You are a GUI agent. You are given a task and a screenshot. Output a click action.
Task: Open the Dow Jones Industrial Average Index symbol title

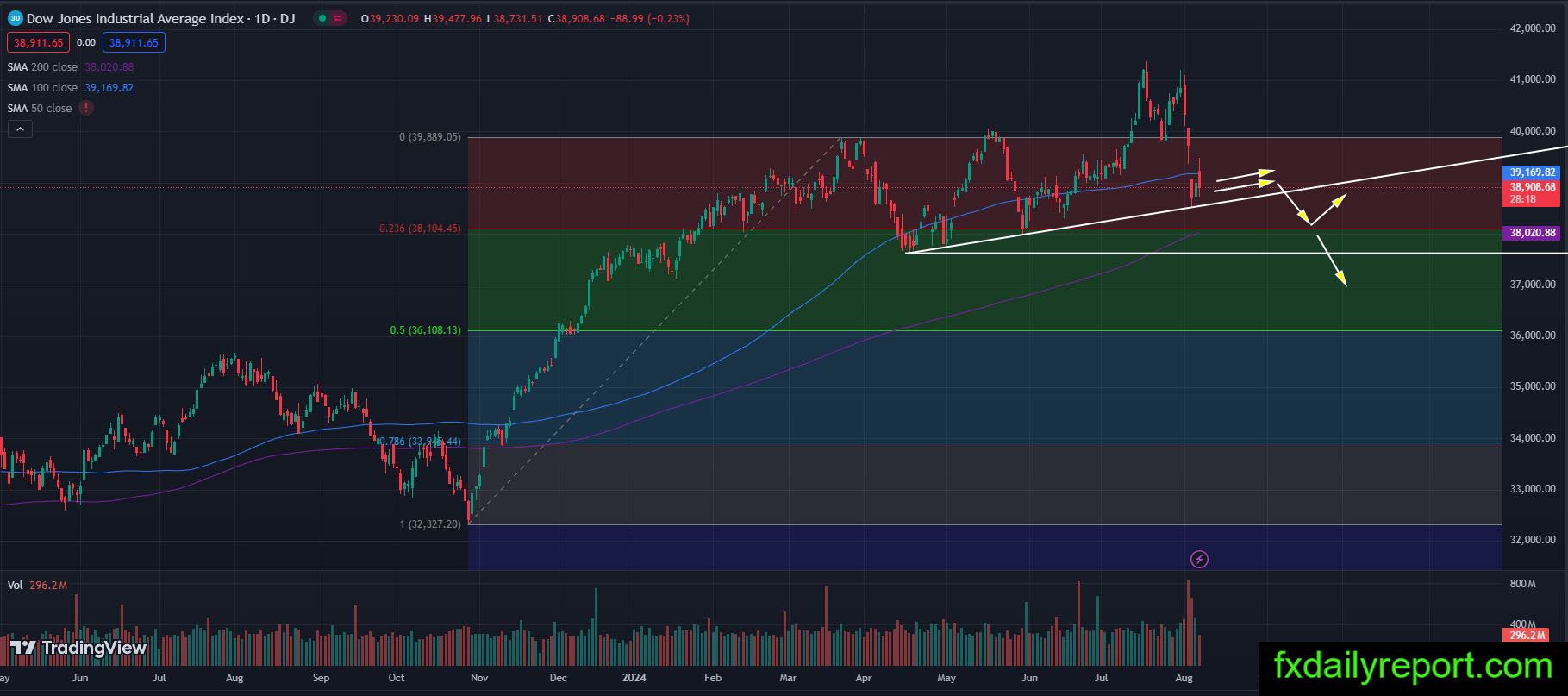159,18
